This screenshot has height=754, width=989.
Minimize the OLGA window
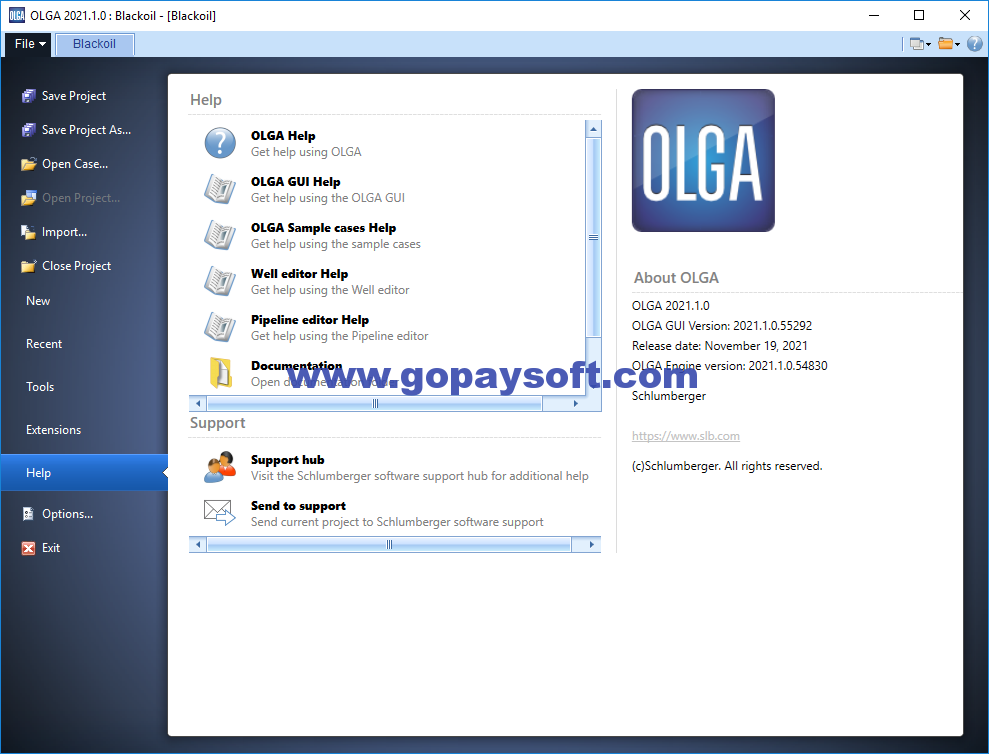[x=874, y=15]
